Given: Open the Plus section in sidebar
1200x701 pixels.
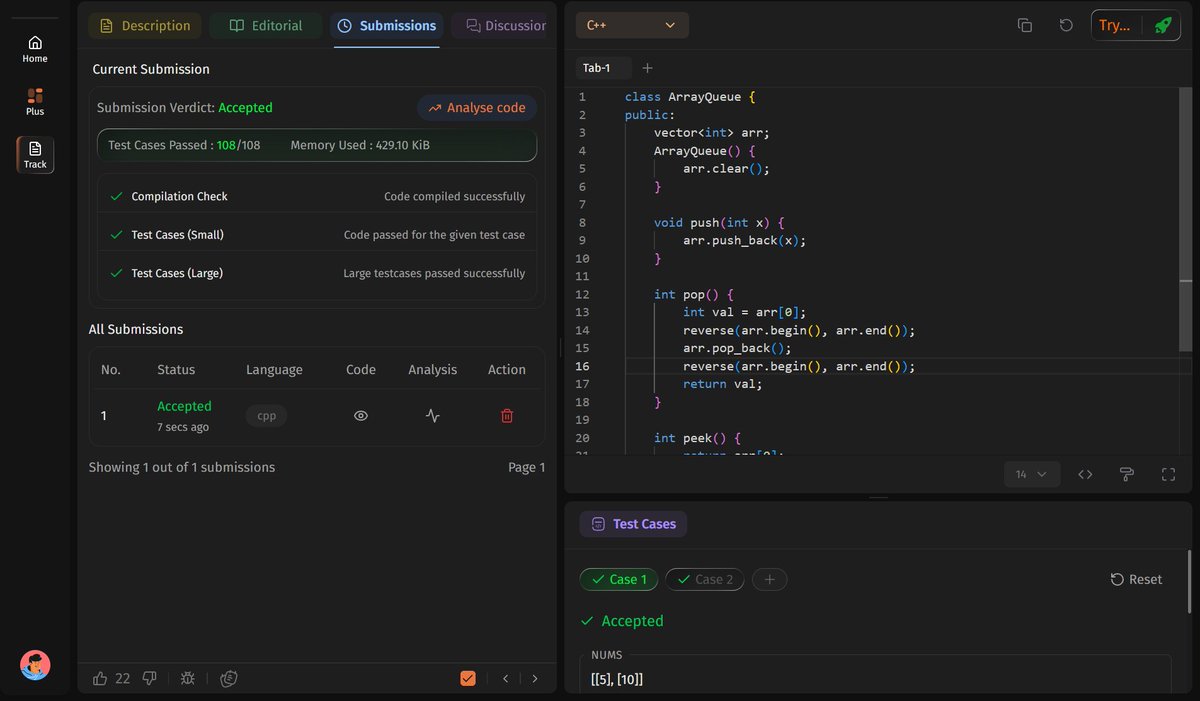Looking at the screenshot, I should [35, 102].
